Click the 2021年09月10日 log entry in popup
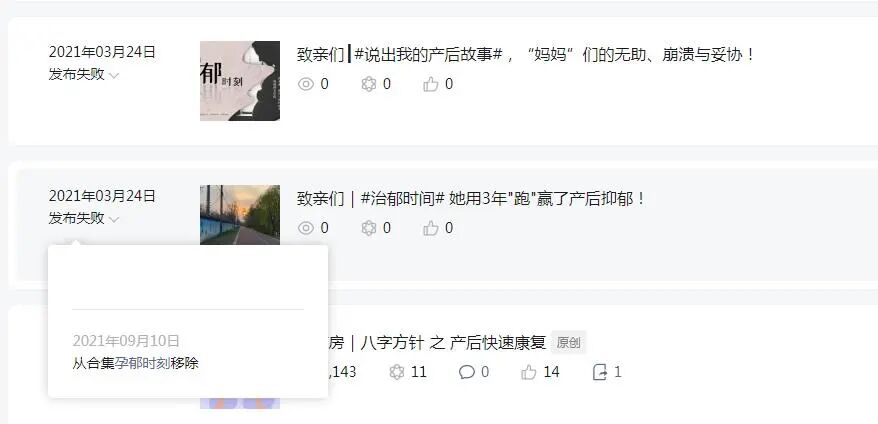Viewport: 878px width, 424px height. 126,341
